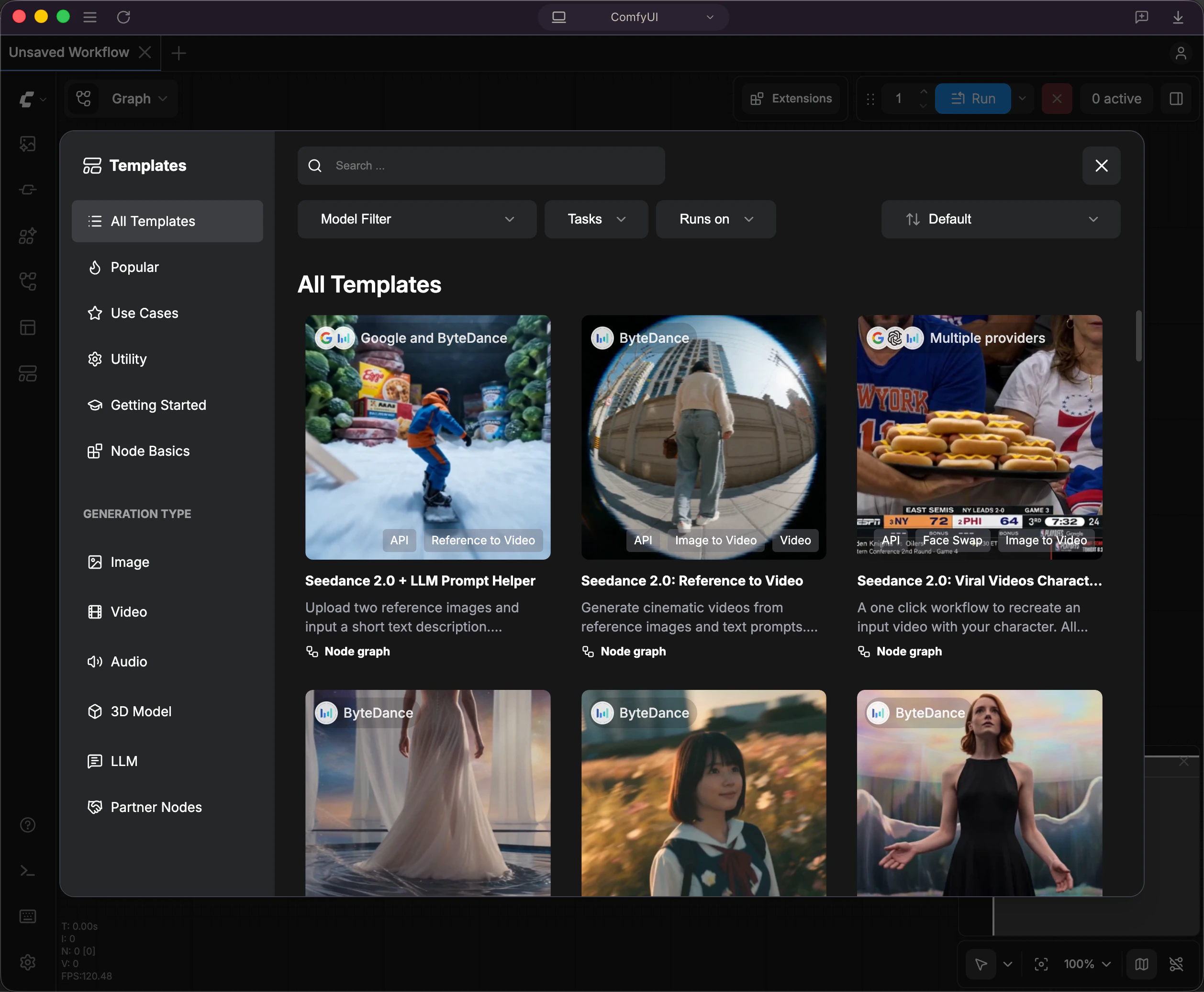Click the keyboard shortcuts icon in sidebar
The width and height of the screenshot is (1204, 992).
27,916
